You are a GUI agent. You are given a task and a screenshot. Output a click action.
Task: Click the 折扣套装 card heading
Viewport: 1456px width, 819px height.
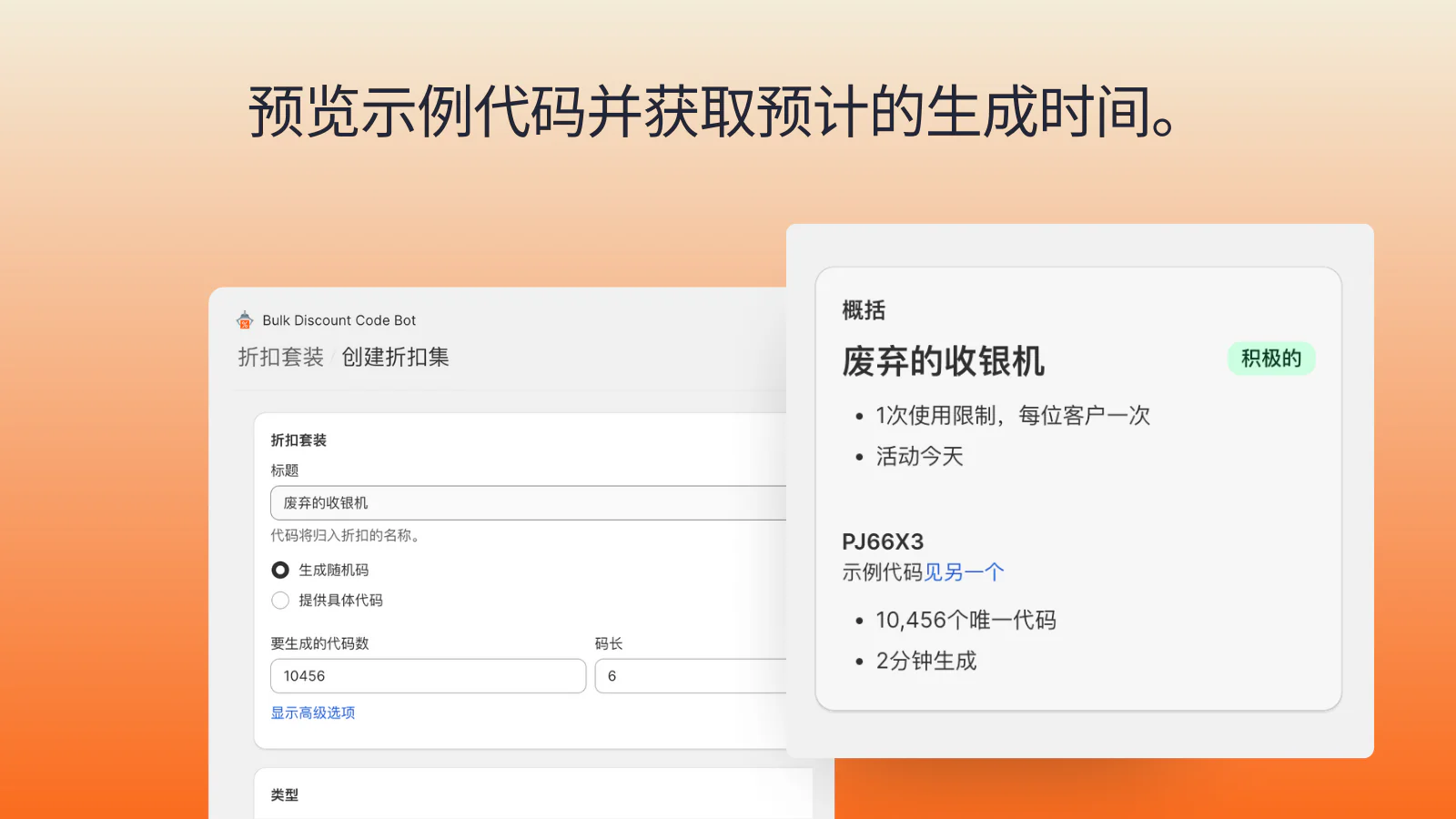pyautogui.click(x=298, y=440)
